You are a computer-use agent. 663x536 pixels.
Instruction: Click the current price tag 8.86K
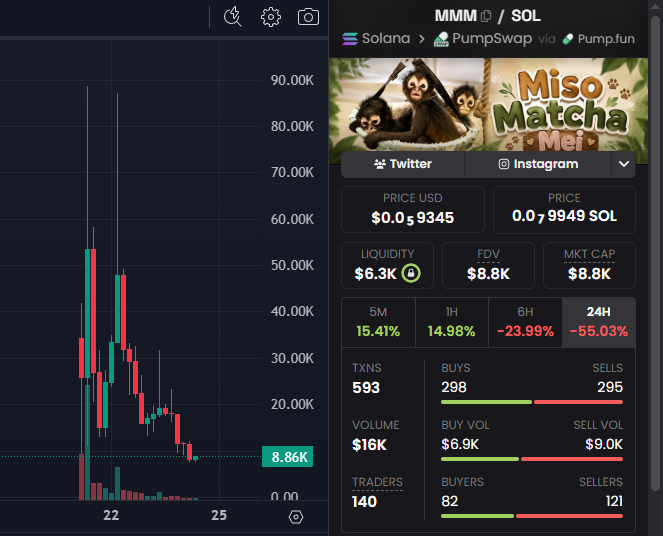(x=288, y=457)
